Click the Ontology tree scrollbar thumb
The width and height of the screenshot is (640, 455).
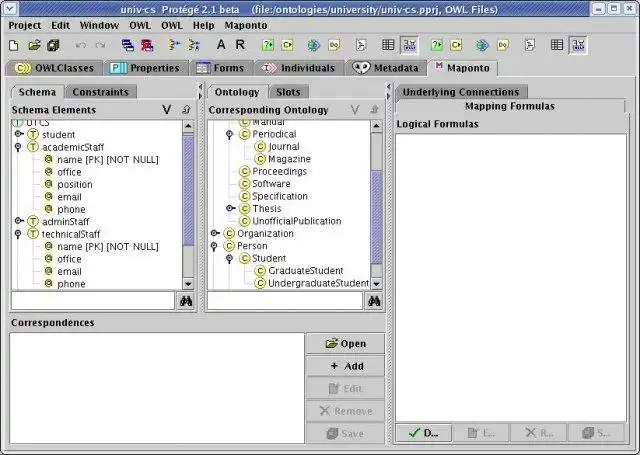(376, 218)
